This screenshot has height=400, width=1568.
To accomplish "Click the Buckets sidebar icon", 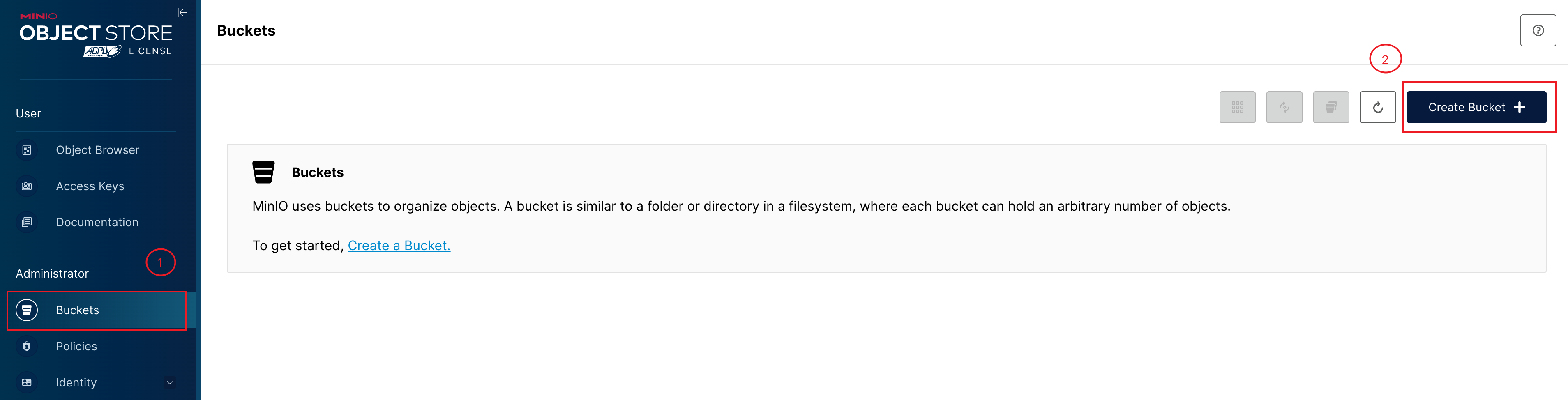I will tap(27, 310).
